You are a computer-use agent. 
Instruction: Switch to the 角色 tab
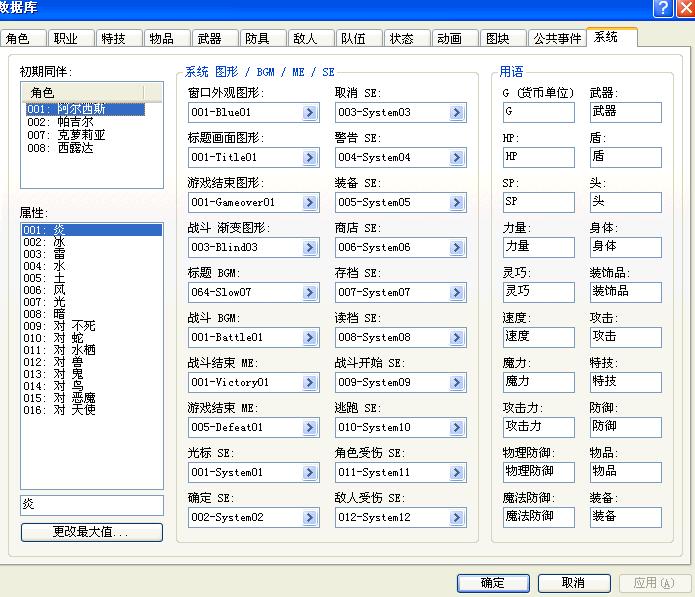pos(23,39)
